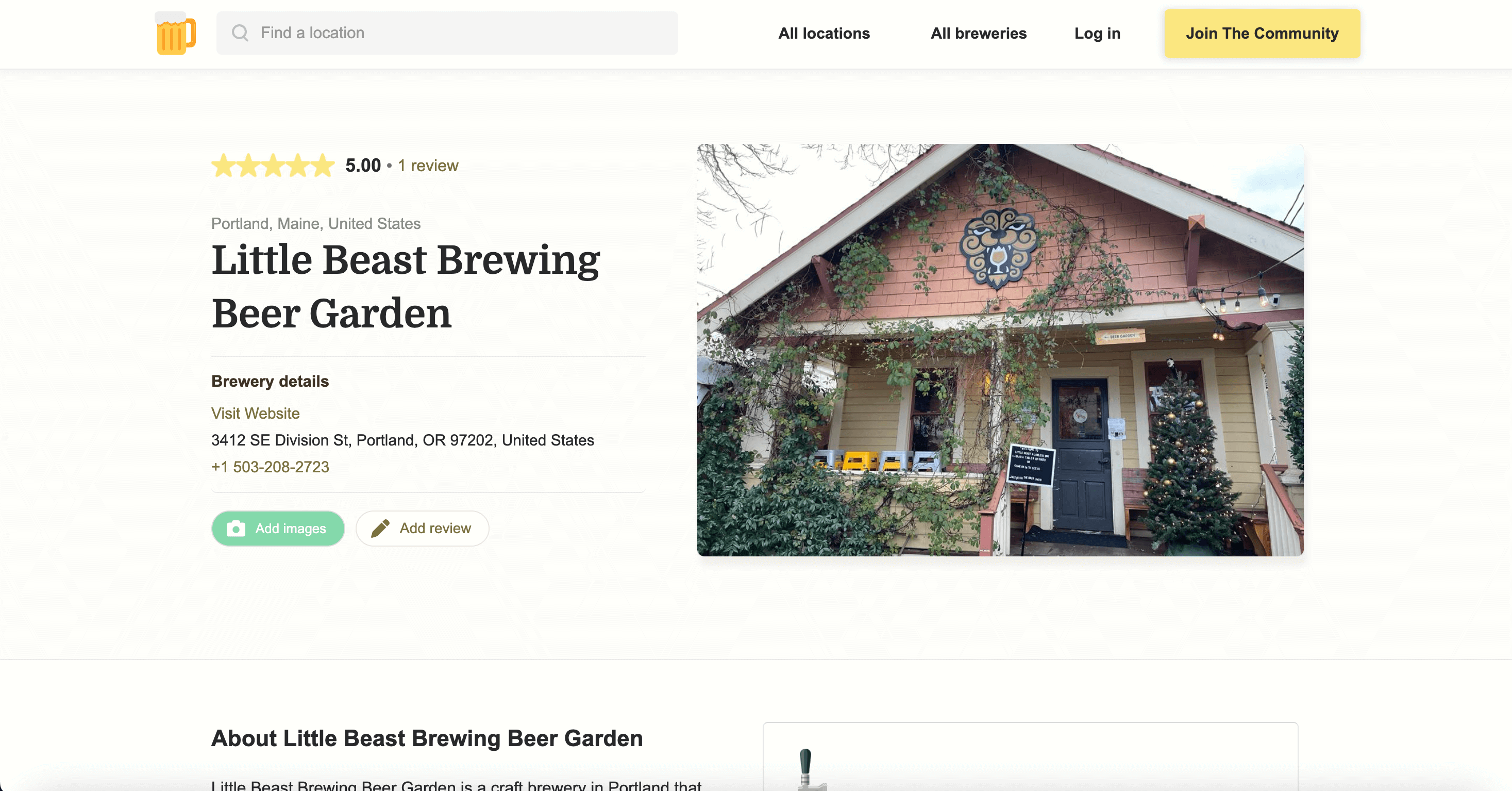Click the Add review button
1512x791 pixels.
pos(422,529)
